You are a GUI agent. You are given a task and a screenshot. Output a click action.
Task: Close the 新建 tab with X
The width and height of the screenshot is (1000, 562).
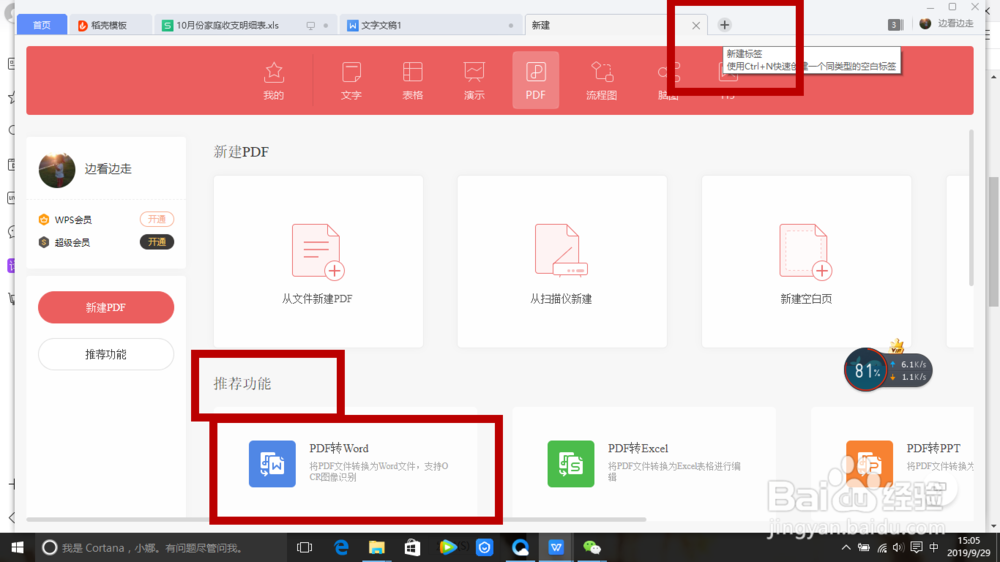696,26
